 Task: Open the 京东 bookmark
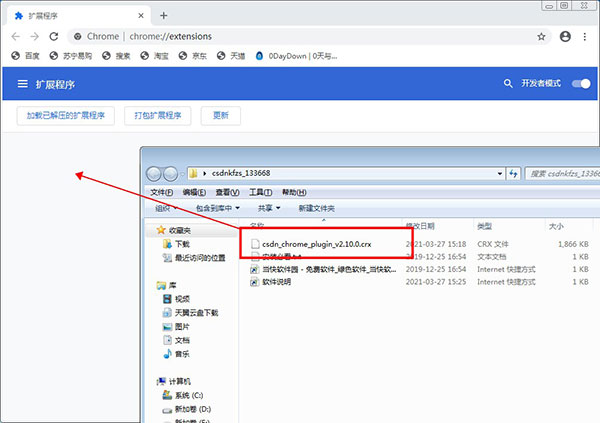[193, 56]
